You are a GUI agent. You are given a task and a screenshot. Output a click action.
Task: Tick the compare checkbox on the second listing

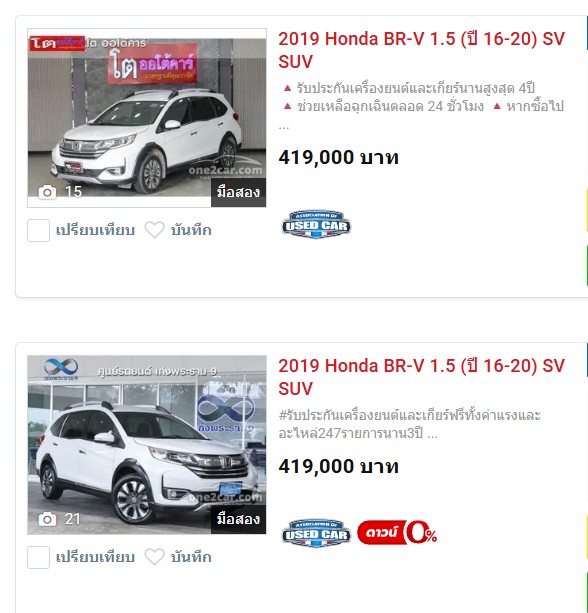(x=38, y=557)
